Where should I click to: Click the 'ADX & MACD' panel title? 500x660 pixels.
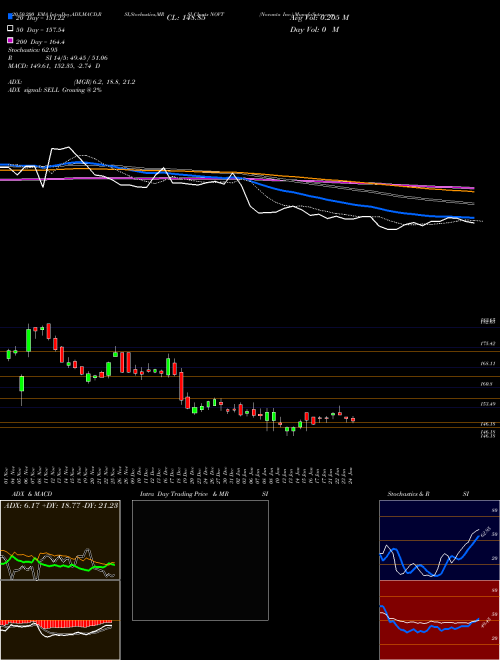[x=32, y=494]
